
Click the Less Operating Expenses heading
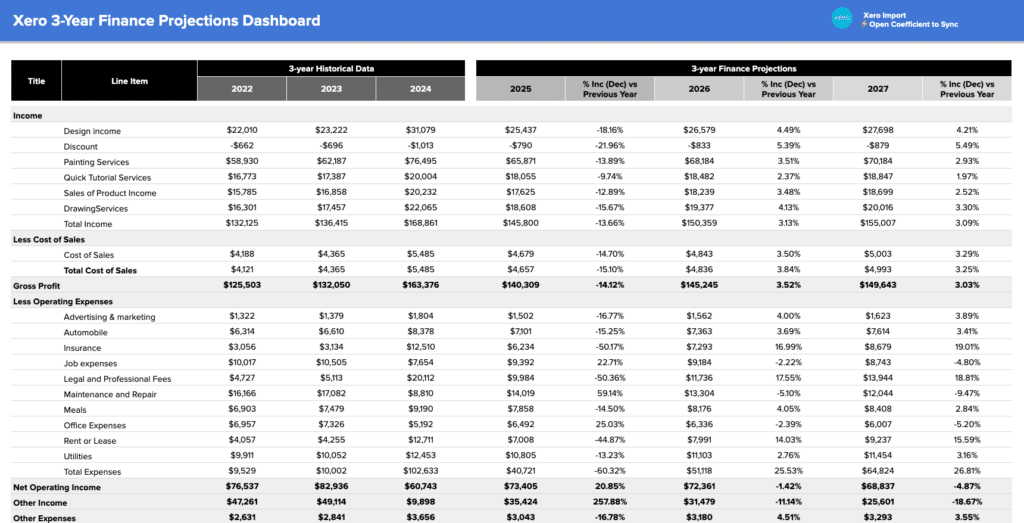click(63, 301)
